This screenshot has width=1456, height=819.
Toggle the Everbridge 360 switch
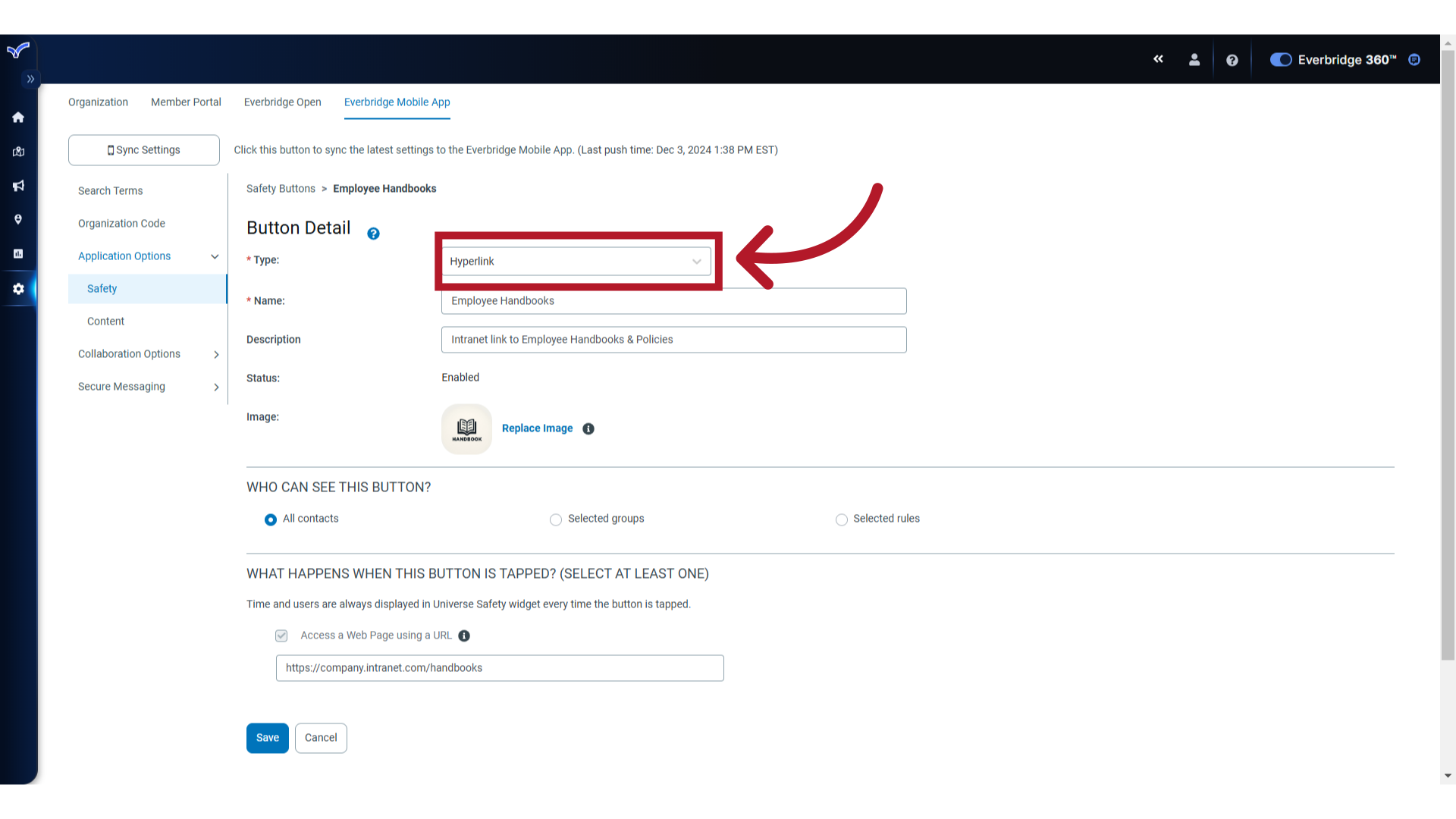[1281, 60]
